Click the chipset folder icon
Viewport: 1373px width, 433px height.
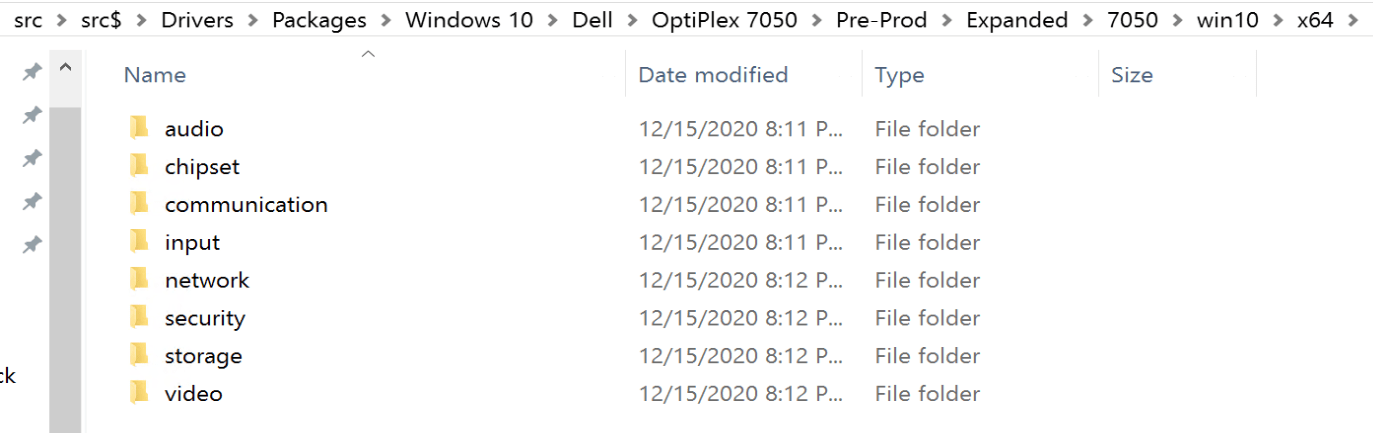point(139,166)
